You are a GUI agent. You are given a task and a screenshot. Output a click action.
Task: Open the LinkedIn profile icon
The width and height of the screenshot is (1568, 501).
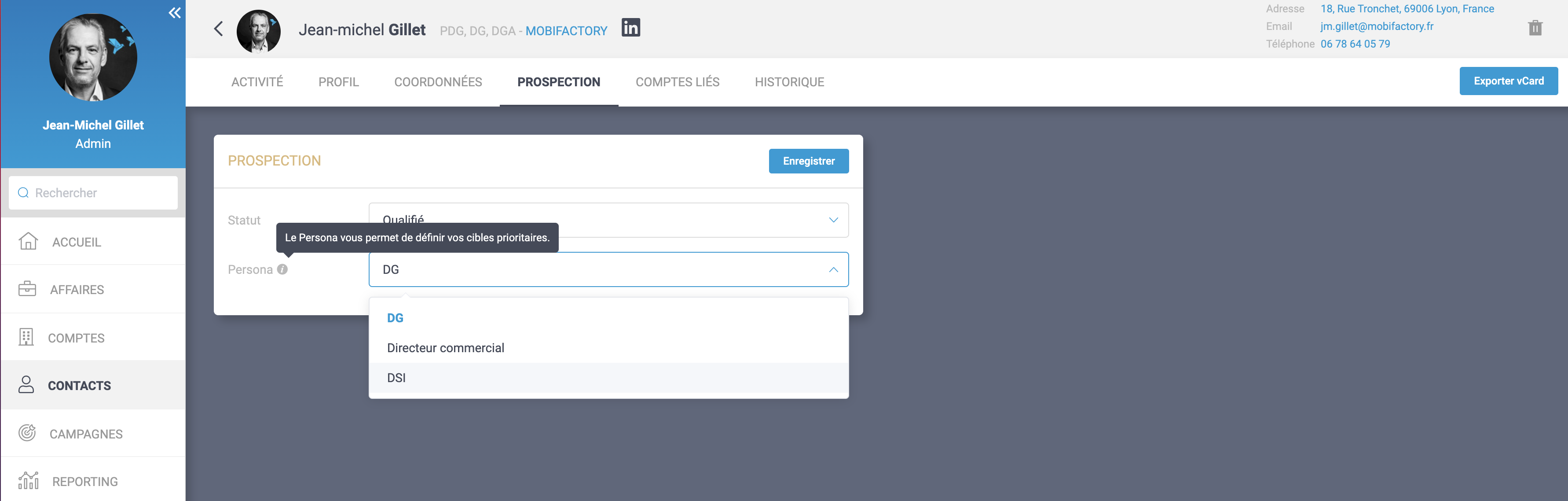(x=630, y=28)
